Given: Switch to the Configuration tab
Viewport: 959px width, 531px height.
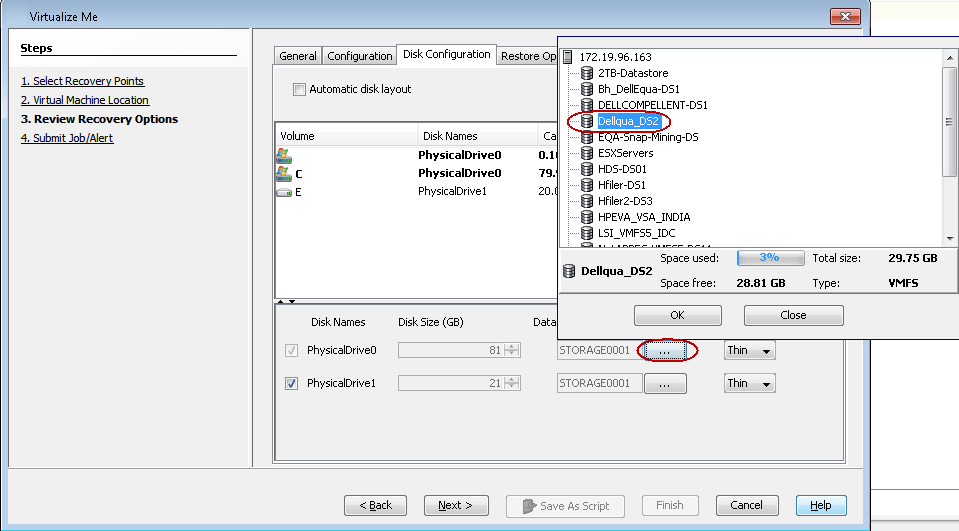Looking at the screenshot, I should tap(360, 56).
